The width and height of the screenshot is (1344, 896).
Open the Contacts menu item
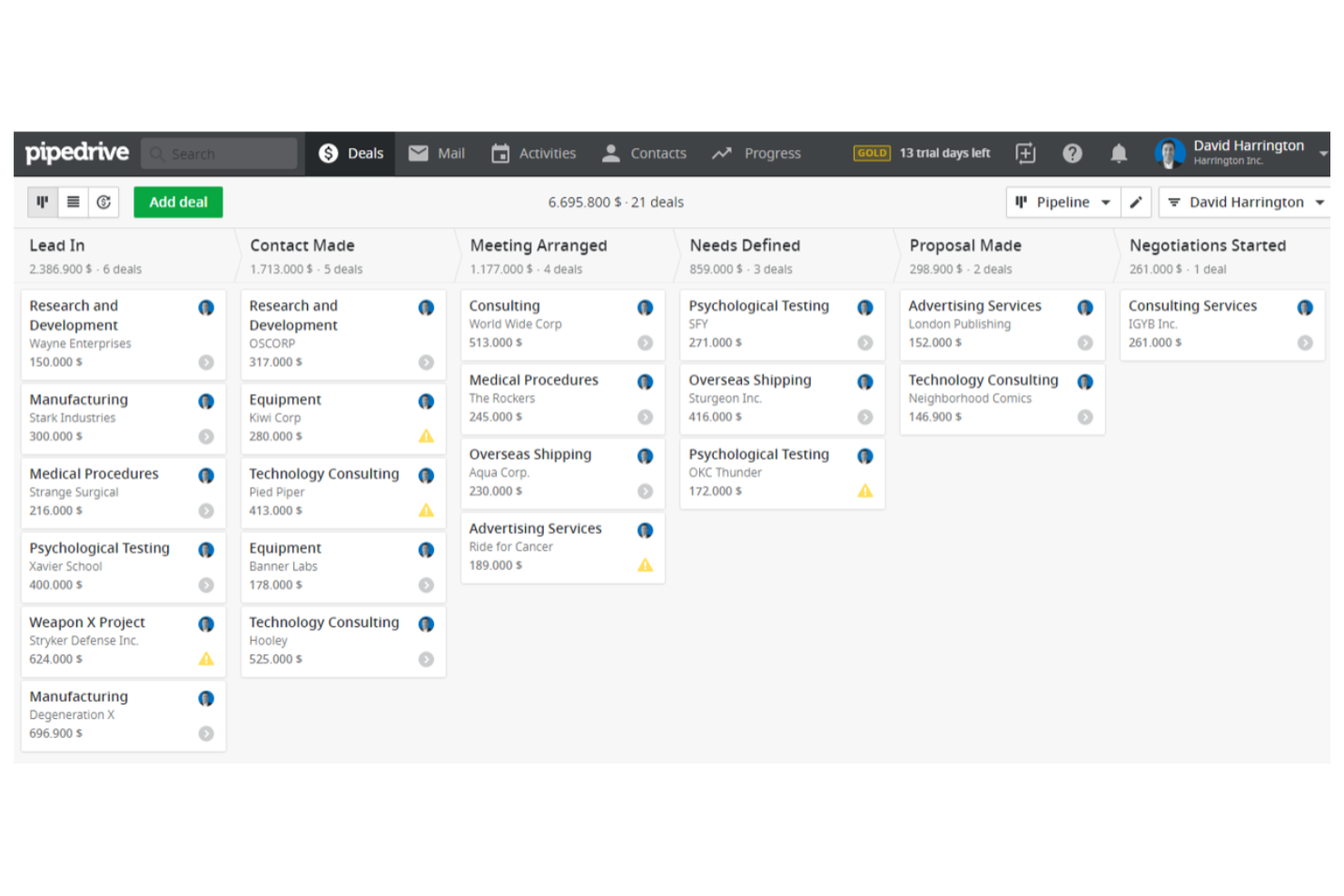coord(644,153)
